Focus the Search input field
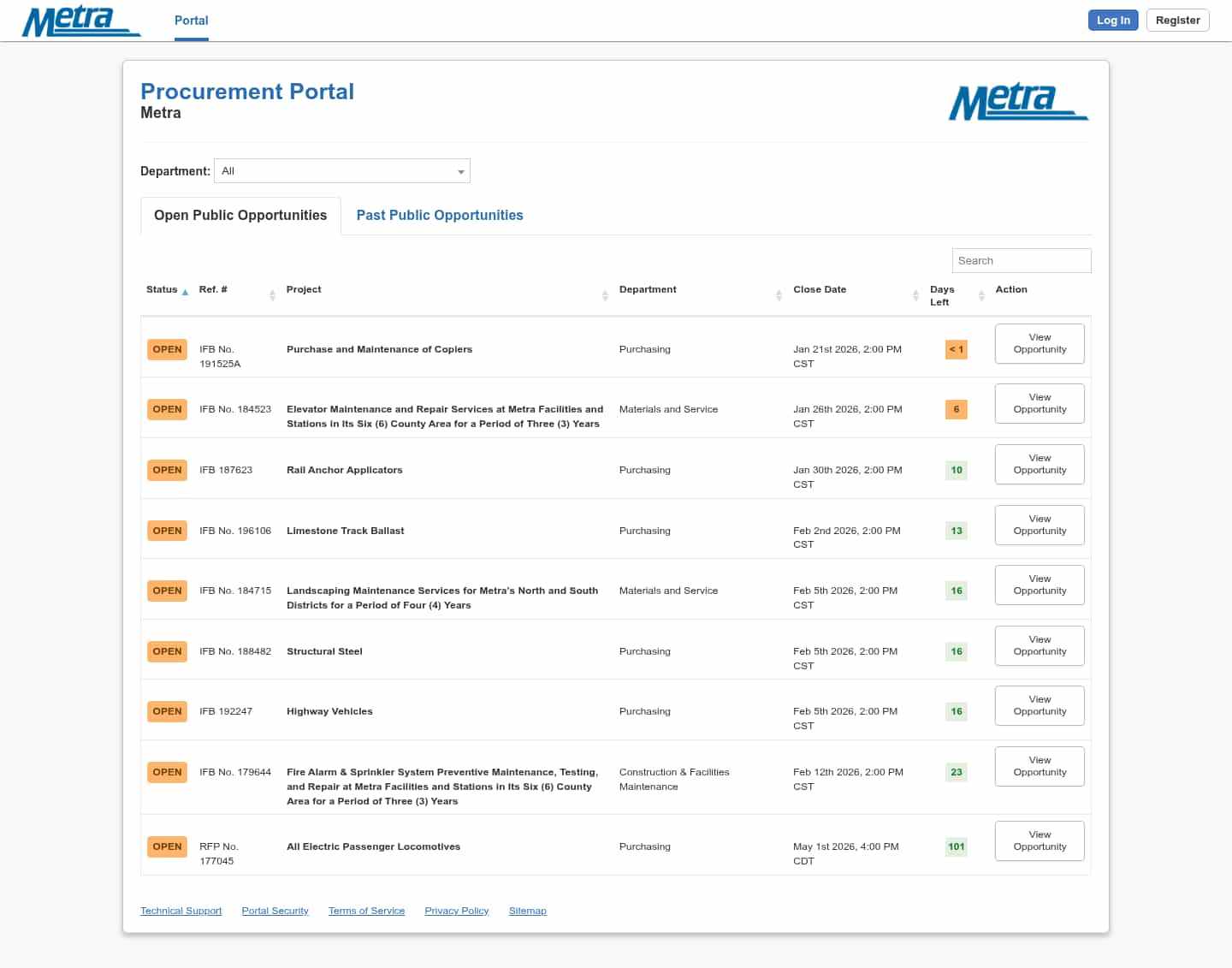 click(1021, 261)
